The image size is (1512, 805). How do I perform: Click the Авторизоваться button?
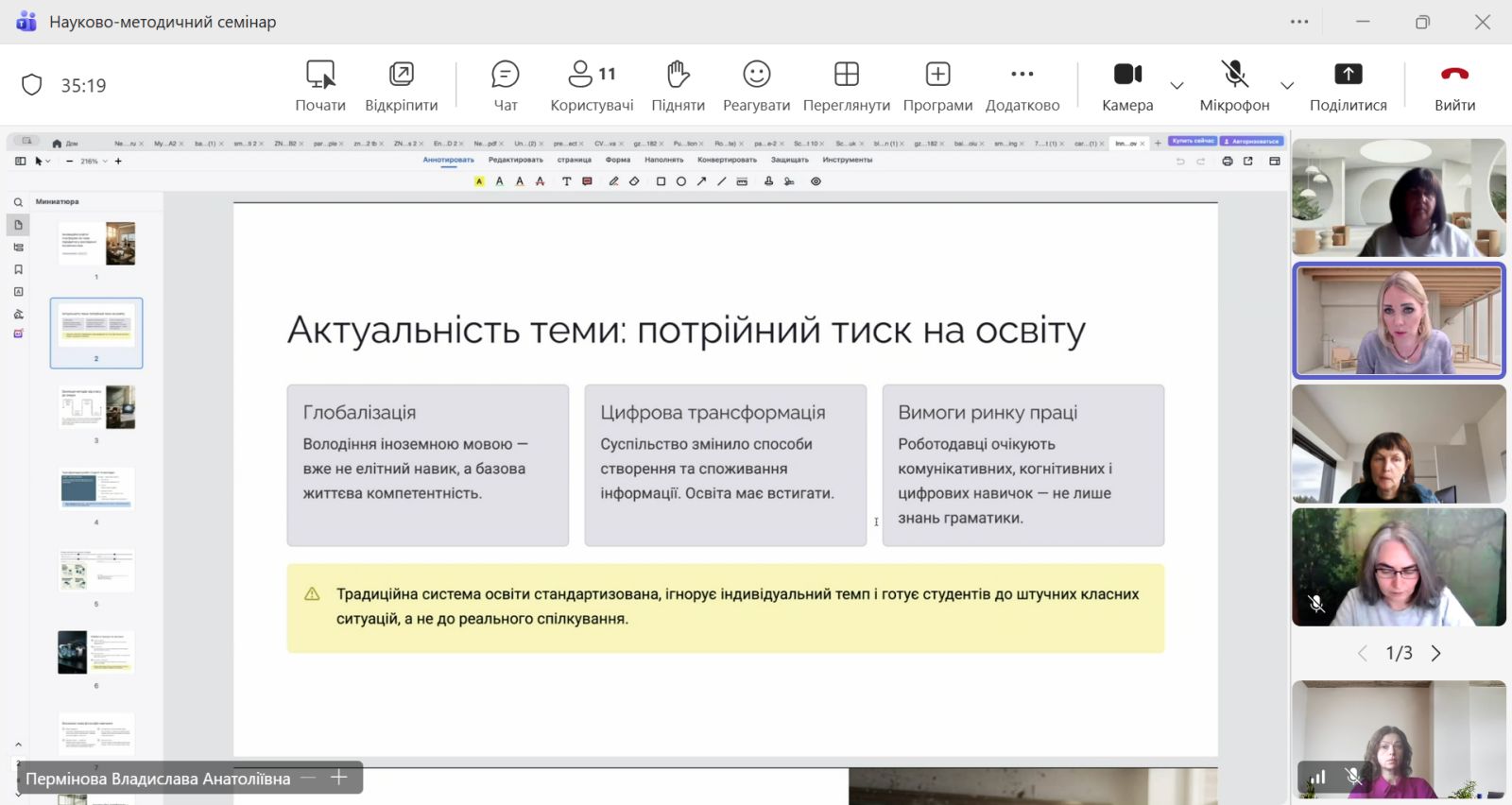point(1252,141)
